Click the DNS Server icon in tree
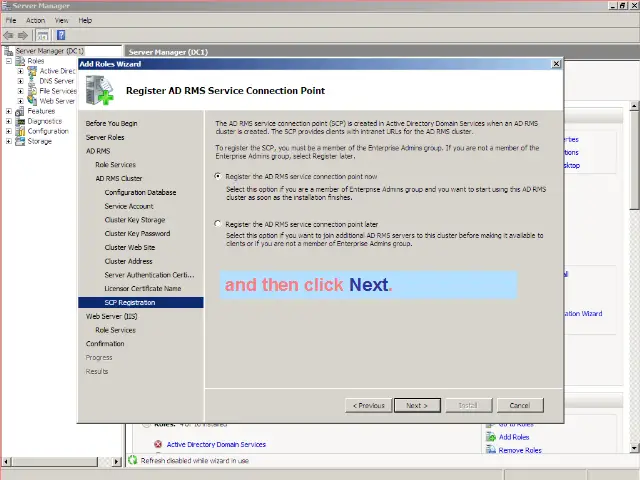The width and height of the screenshot is (640, 480). pyautogui.click(x=32, y=81)
